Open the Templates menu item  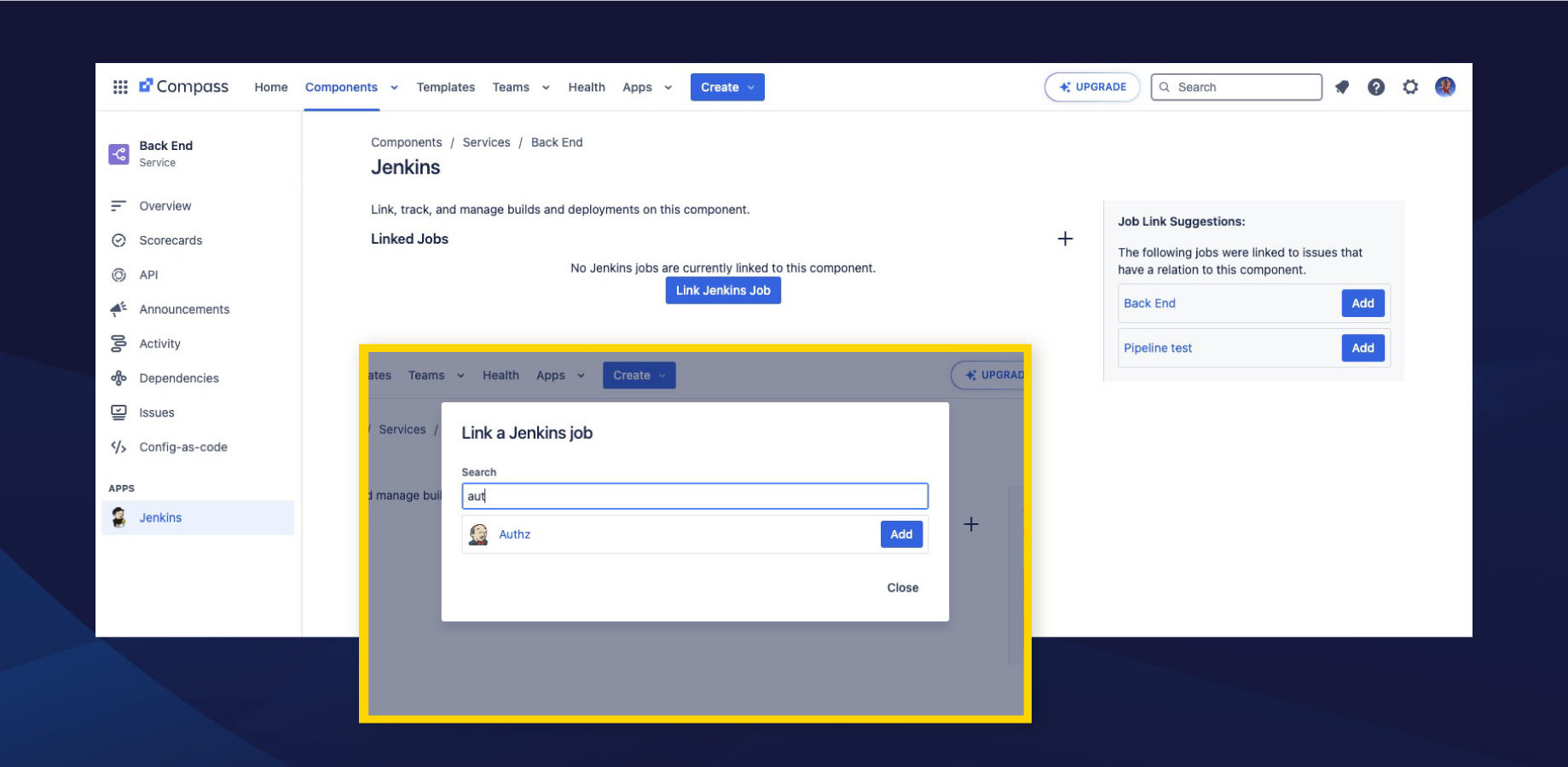pyautogui.click(x=446, y=87)
